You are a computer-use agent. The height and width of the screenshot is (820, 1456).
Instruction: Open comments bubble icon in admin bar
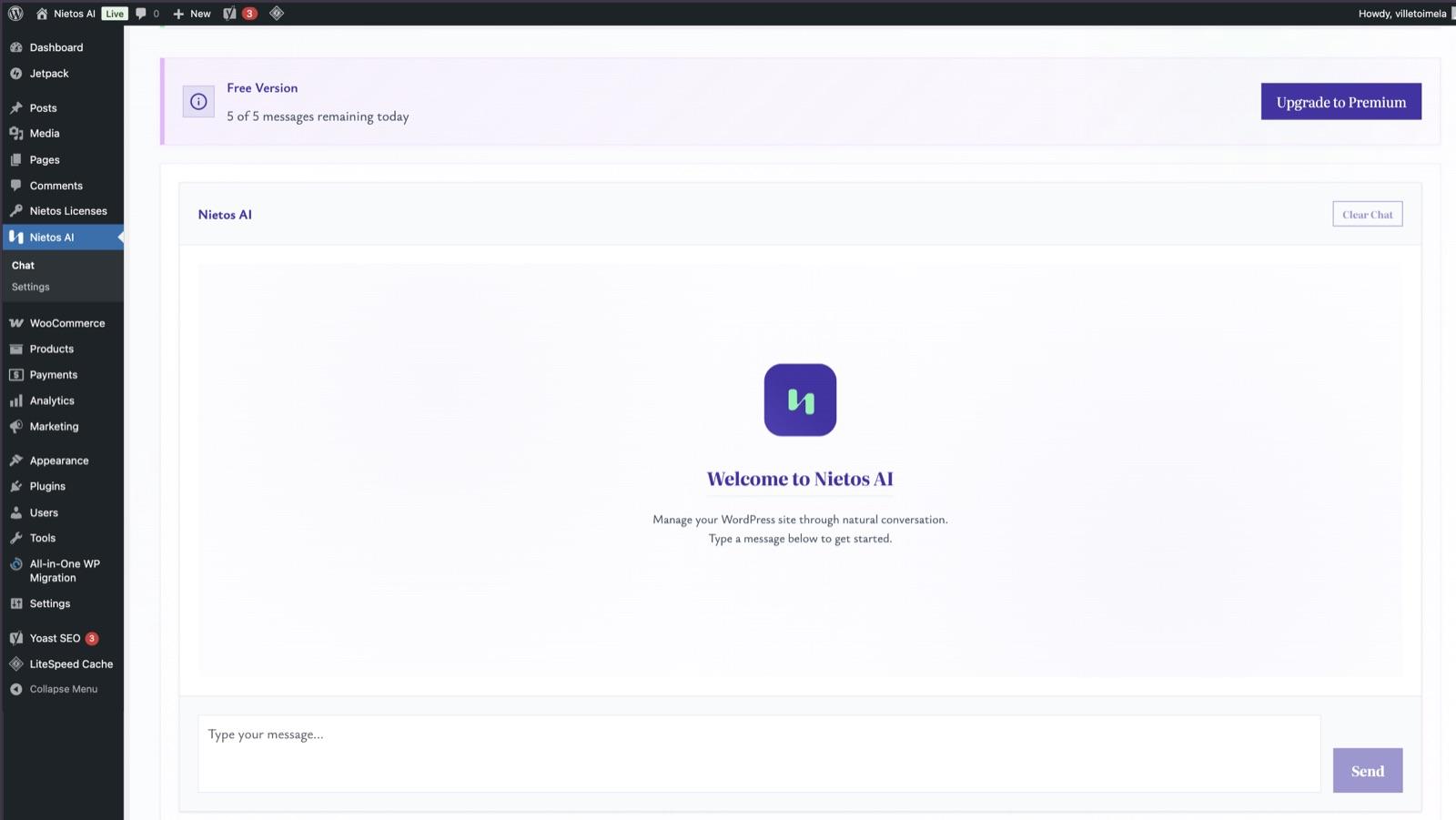click(141, 14)
